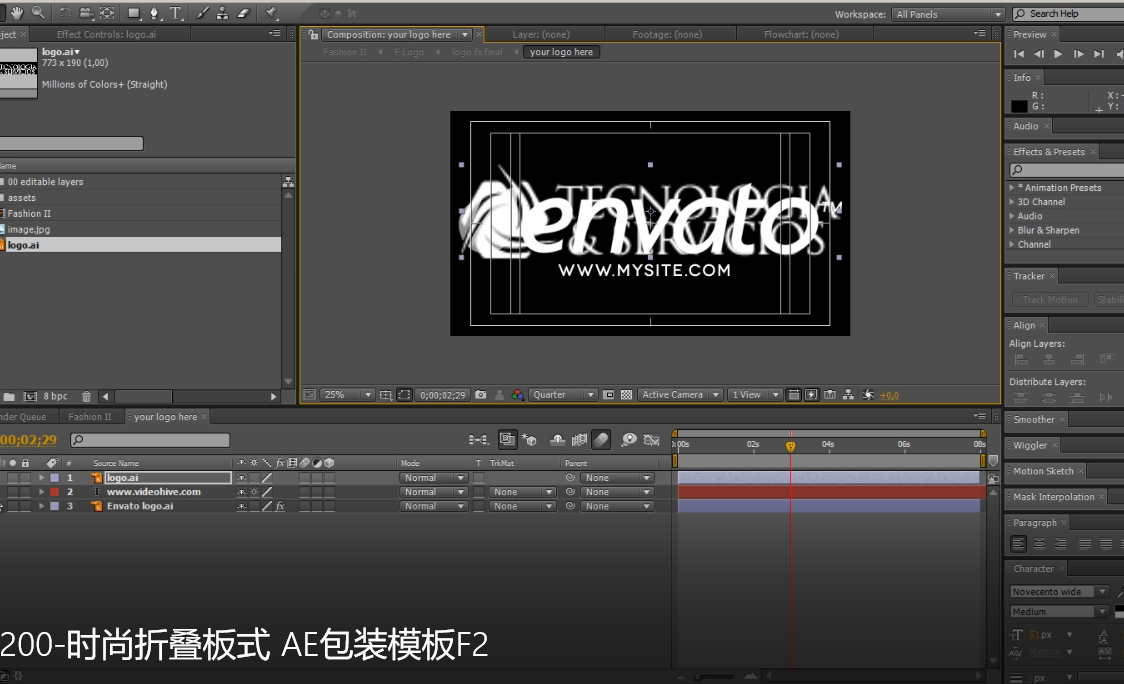Open the 25% magnification dropdown
1124x684 pixels.
pyautogui.click(x=348, y=395)
